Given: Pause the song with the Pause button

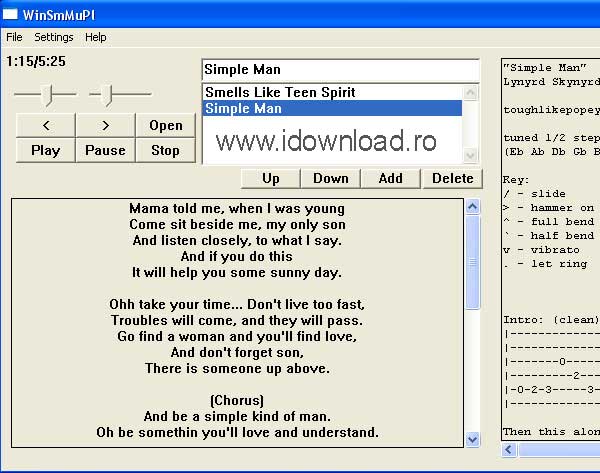Looking at the screenshot, I should click(106, 150).
